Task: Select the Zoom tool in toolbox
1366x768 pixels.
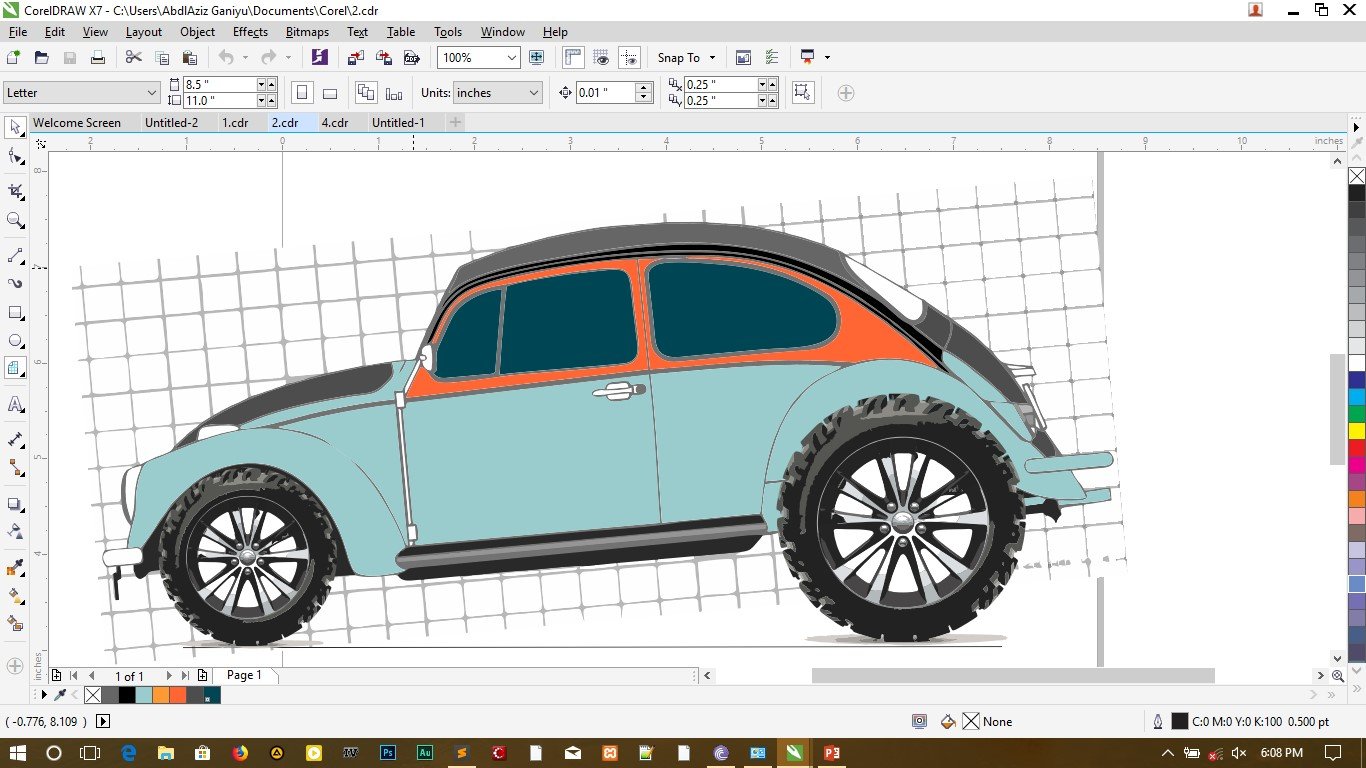Action: click(15, 220)
